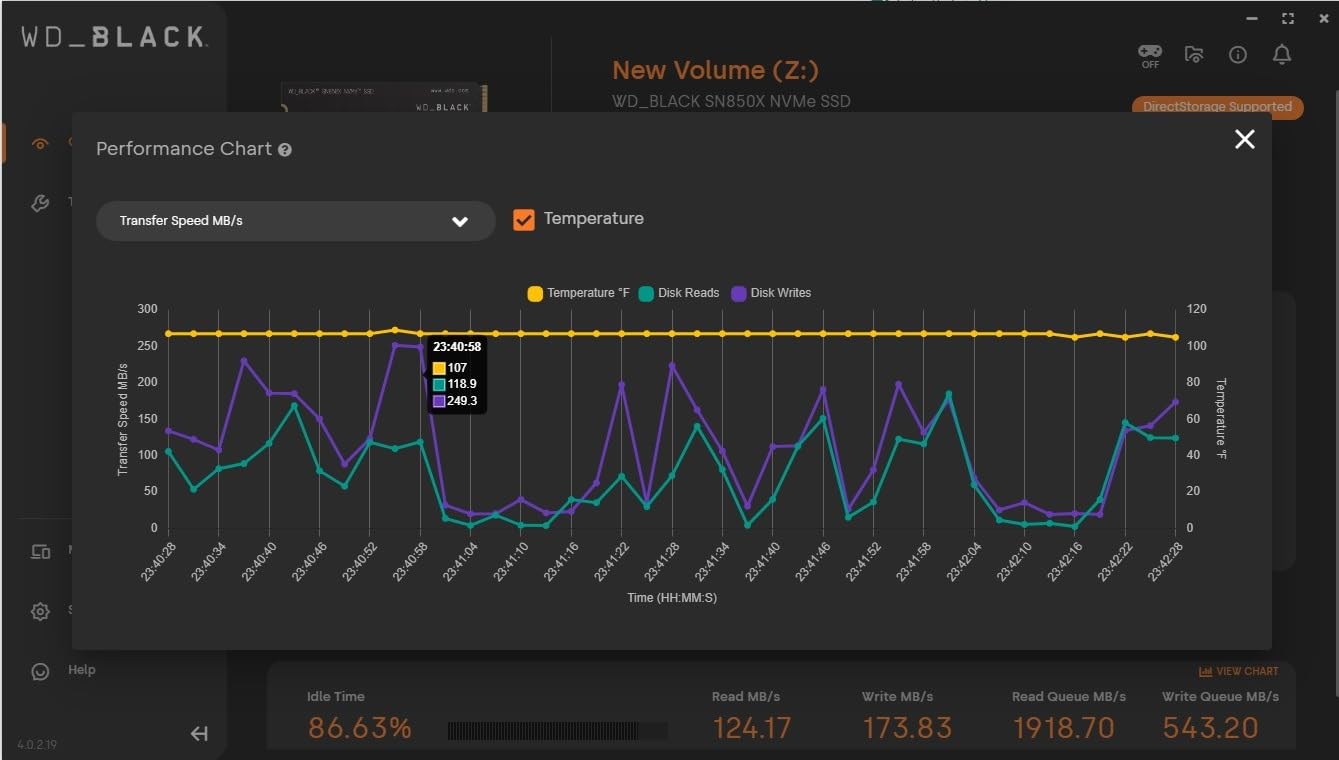Select the eye icon in left sidebar

[40, 144]
